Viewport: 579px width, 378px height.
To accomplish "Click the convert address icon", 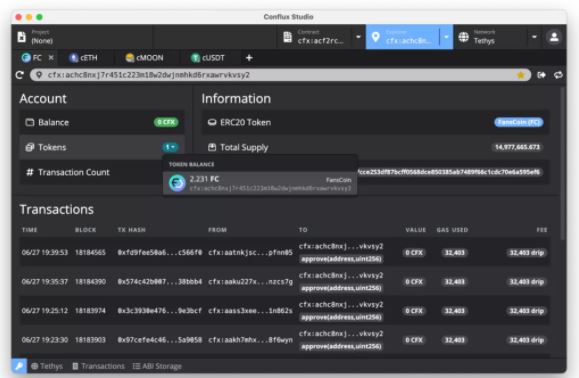I will coord(558,75).
